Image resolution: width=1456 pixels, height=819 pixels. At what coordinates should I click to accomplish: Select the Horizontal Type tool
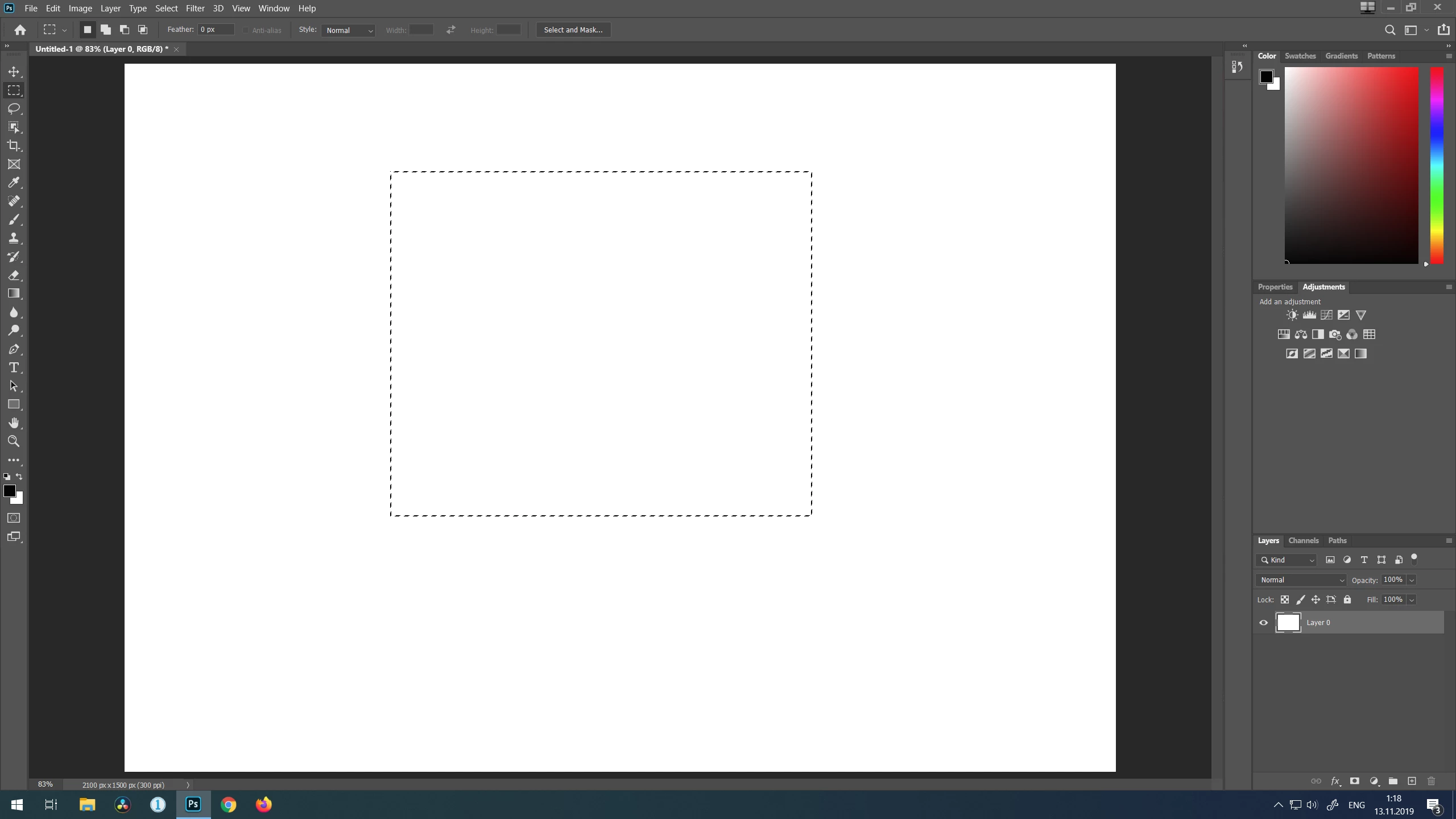pos(14,367)
